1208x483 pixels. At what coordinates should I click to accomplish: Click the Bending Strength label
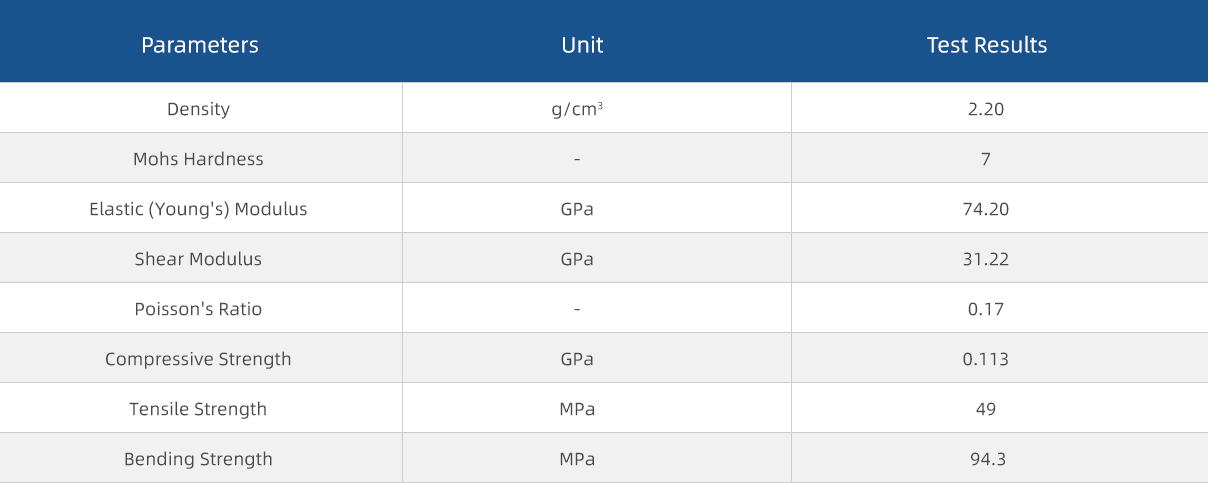(x=198, y=459)
